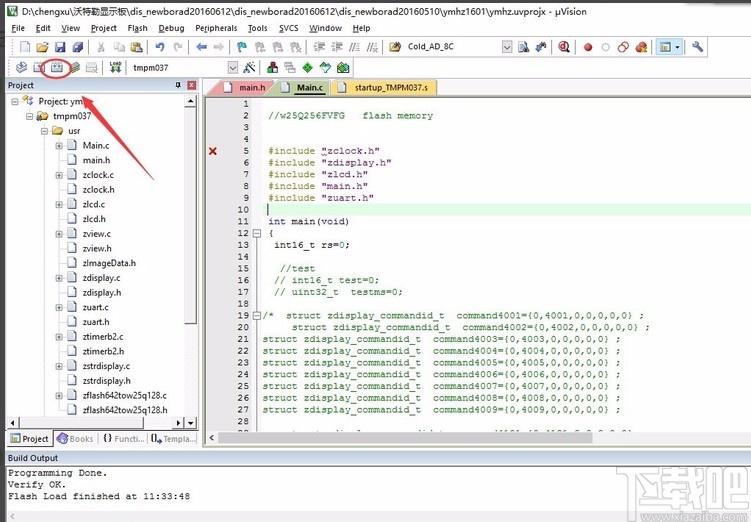Open a file using the folder icon
751x522 pixels.
42,47
